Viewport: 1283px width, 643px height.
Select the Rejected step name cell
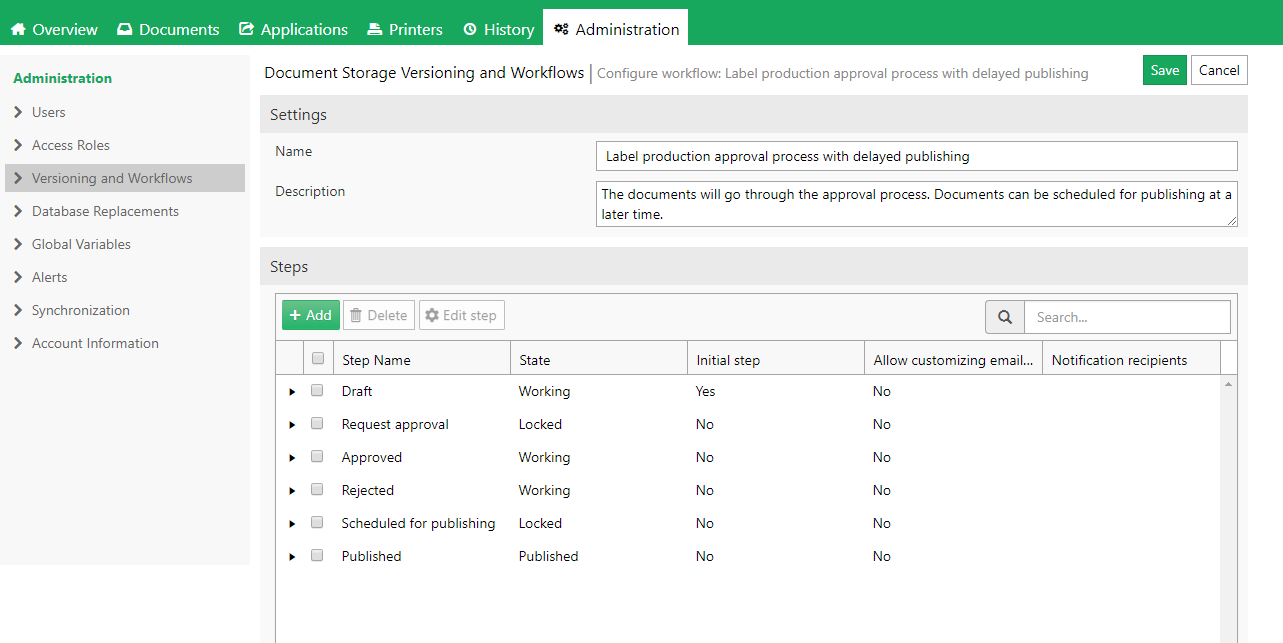pyautogui.click(x=368, y=490)
